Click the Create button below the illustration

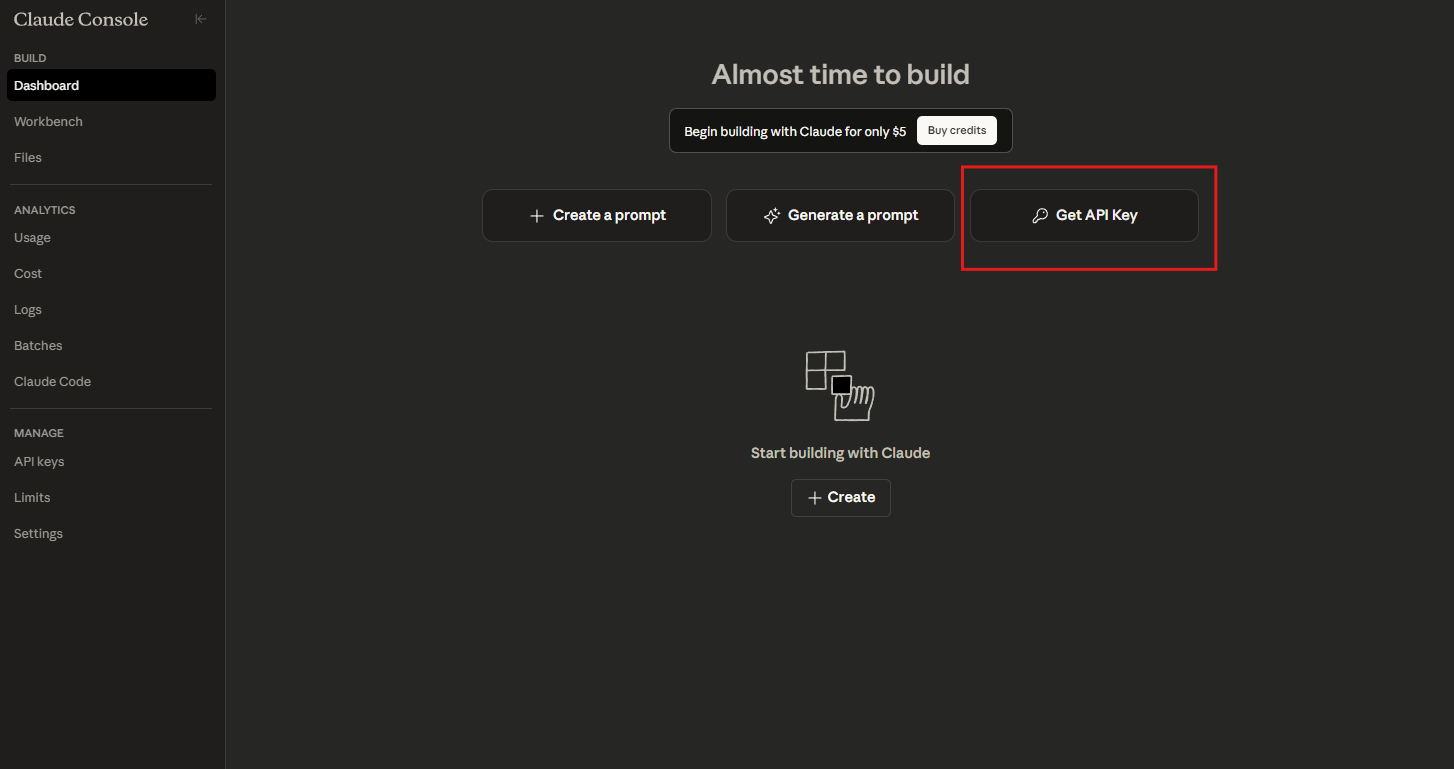841,498
